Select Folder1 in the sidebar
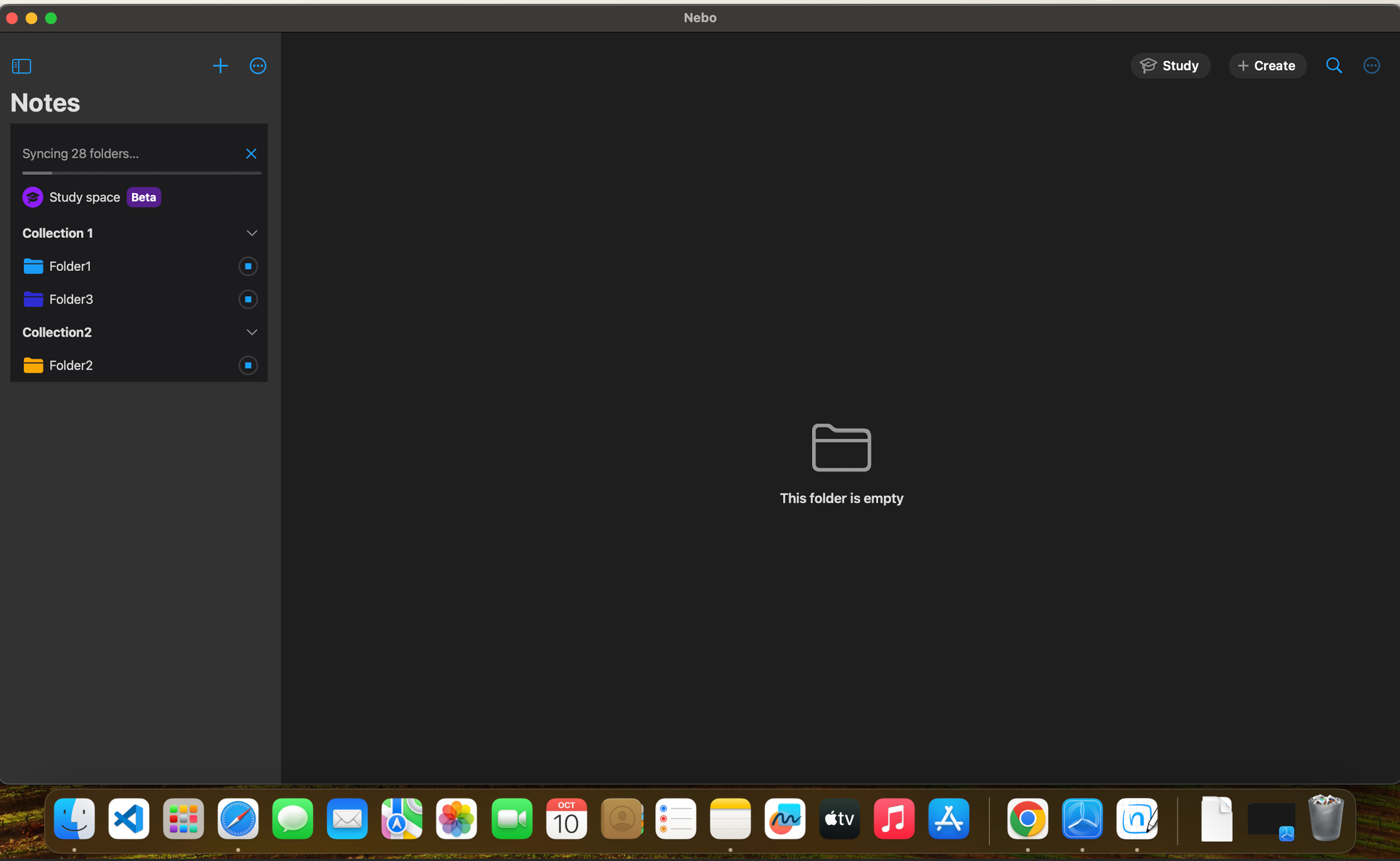 click(x=70, y=266)
